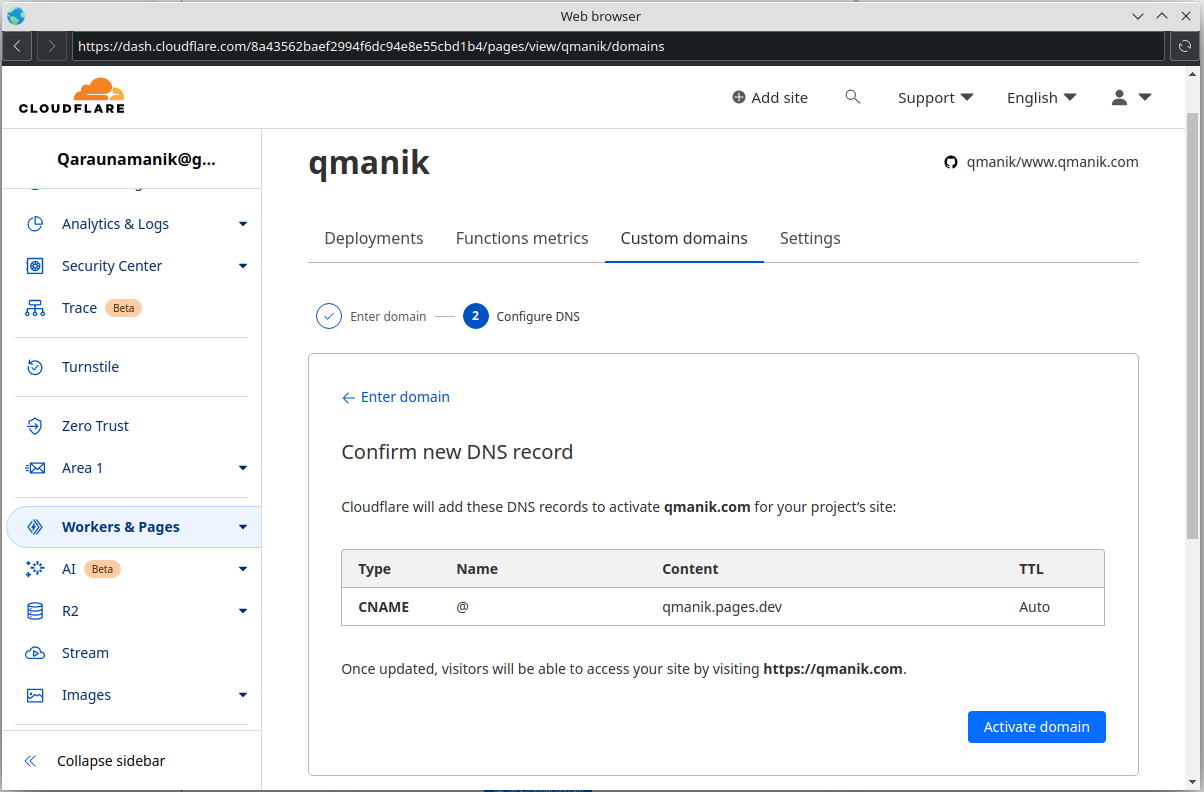Screen dimensions: 1204x792
Task: Go back via the Enter domain link
Action: (x=395, y=396)
